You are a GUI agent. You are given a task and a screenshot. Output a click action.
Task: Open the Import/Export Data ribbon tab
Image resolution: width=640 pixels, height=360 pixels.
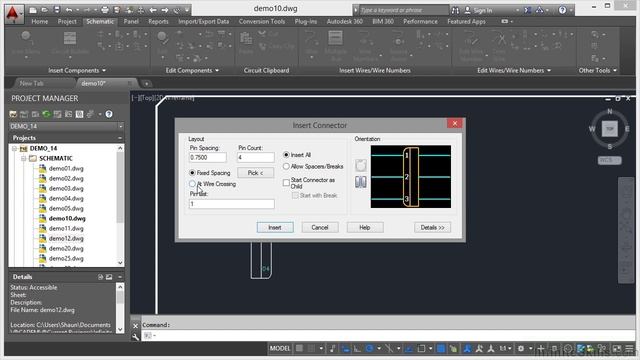coord(203,21)
